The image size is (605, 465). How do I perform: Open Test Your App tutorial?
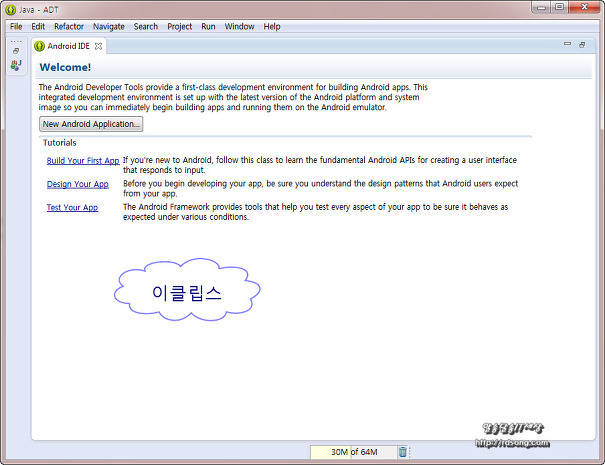click(x=72, y=207)
